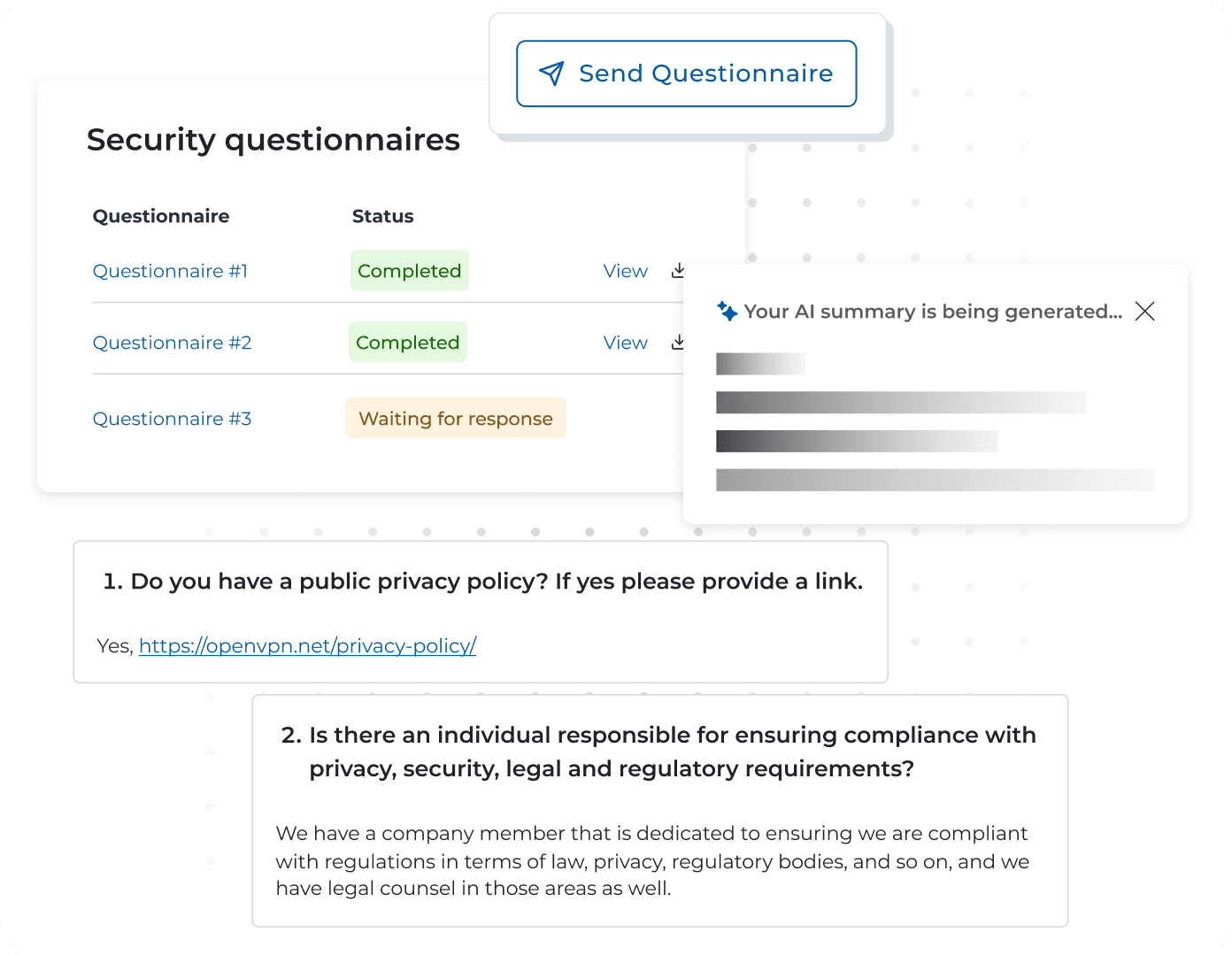
Task: Select the privacy policy question card
Action: click(481, 612)
